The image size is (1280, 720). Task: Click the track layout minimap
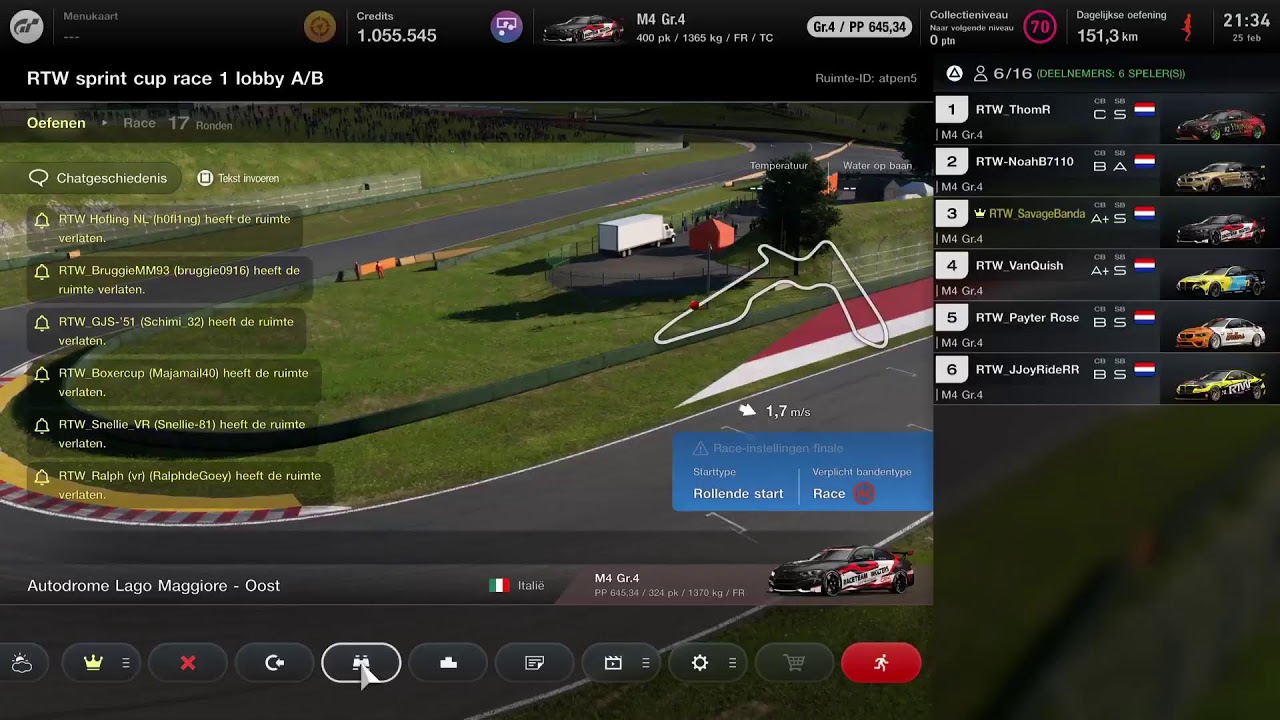point(771,295)
